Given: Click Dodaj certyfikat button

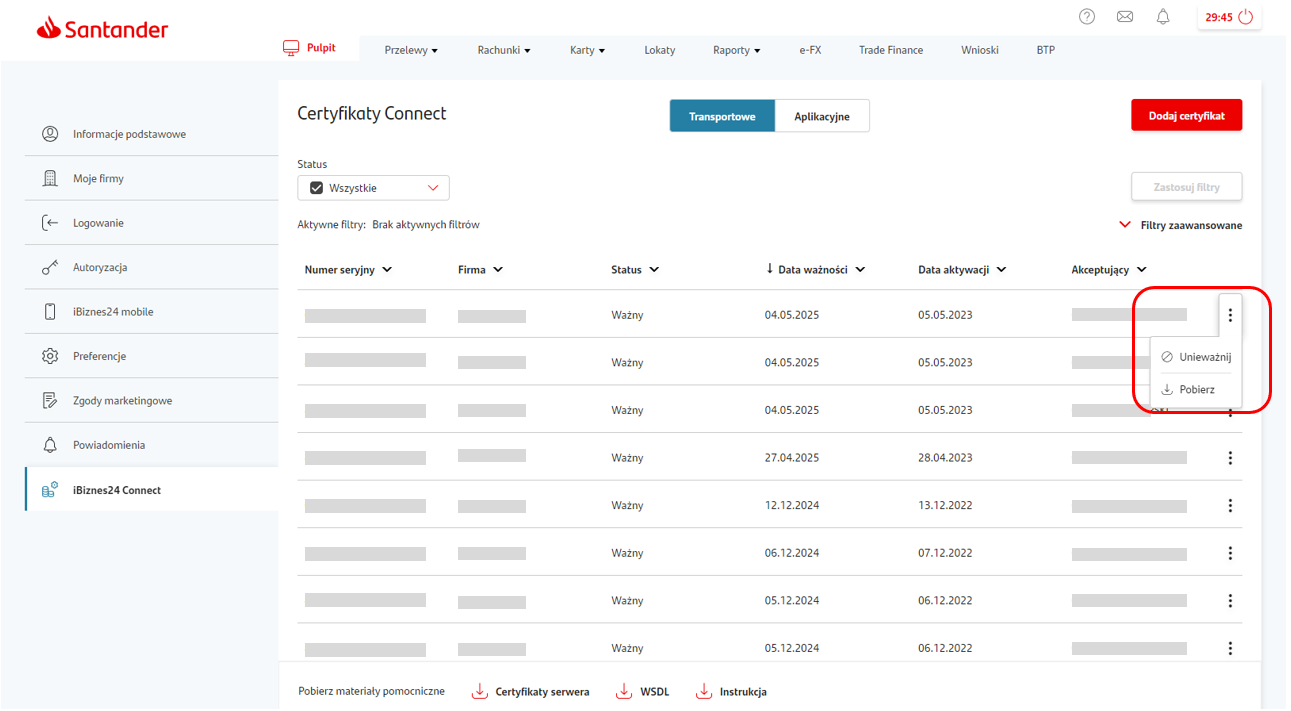Looking at the screenshot, I should click(x=1186, y=115).
